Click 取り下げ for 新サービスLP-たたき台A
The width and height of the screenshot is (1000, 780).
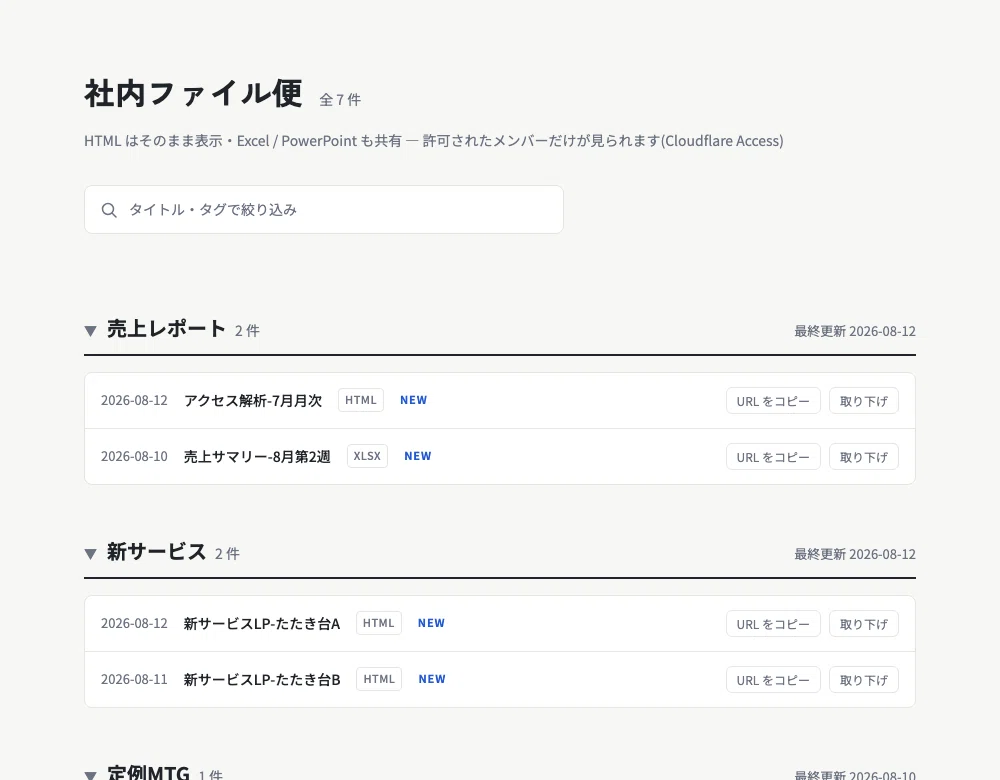pos(864,624)
